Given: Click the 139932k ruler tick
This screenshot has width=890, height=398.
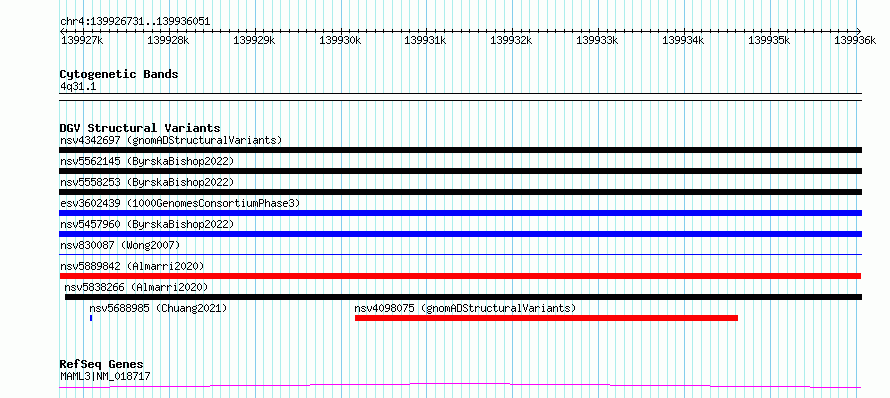Looking at the screenshot, I should tap(511, 40).
